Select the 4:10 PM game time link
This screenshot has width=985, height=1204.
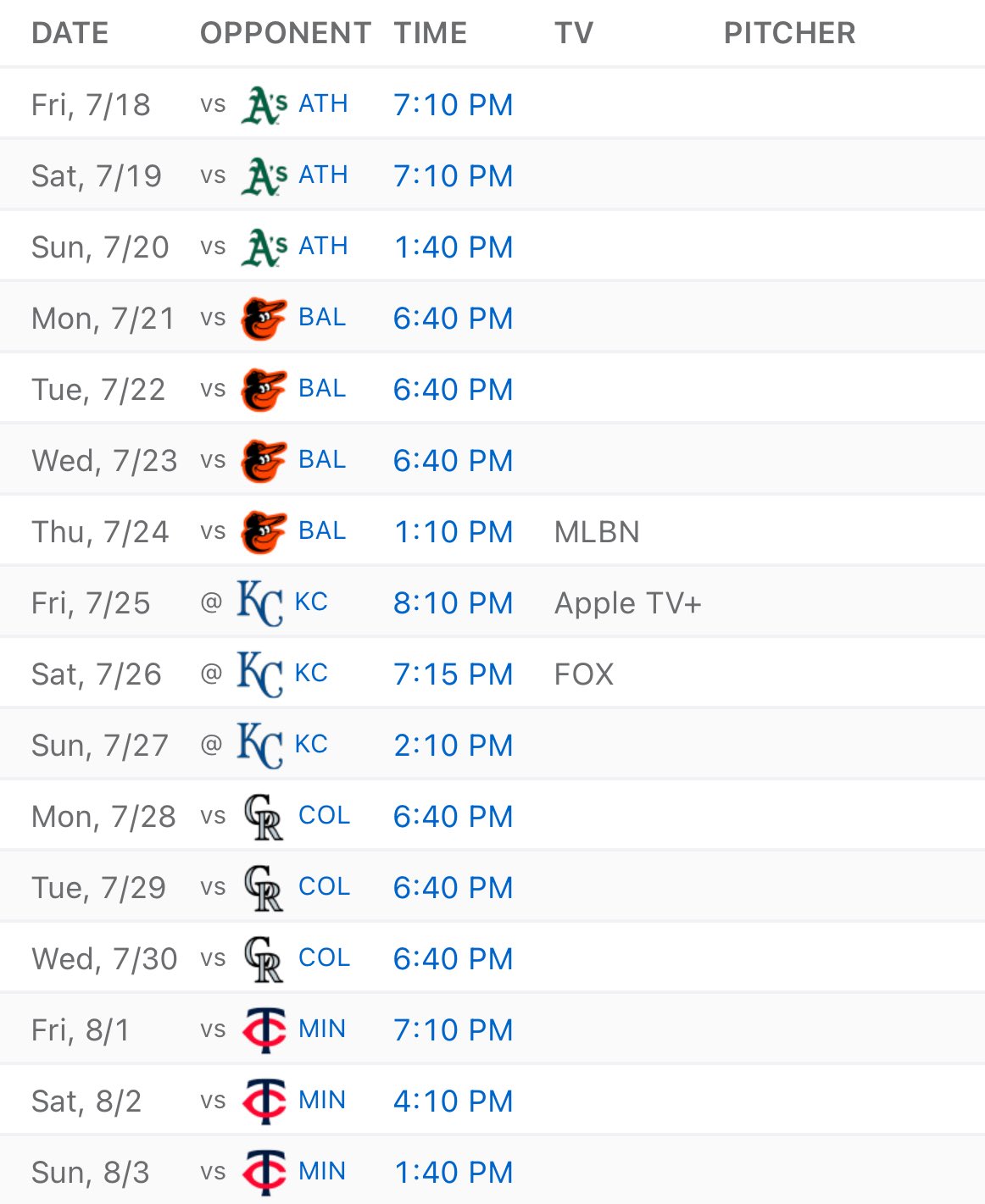coord(454,1101)
